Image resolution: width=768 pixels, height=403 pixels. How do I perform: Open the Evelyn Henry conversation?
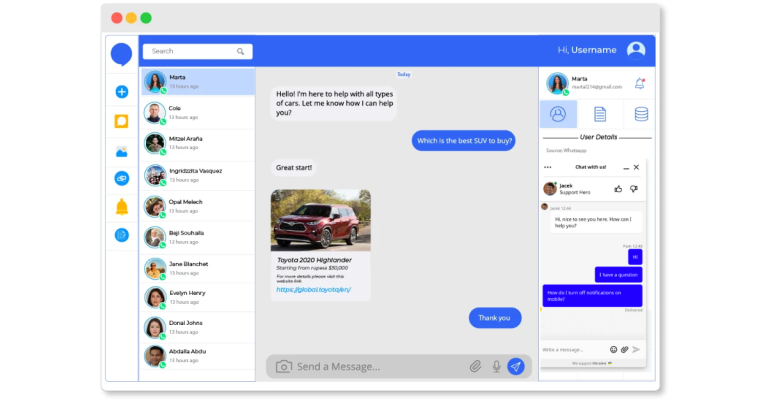(197, 297)
